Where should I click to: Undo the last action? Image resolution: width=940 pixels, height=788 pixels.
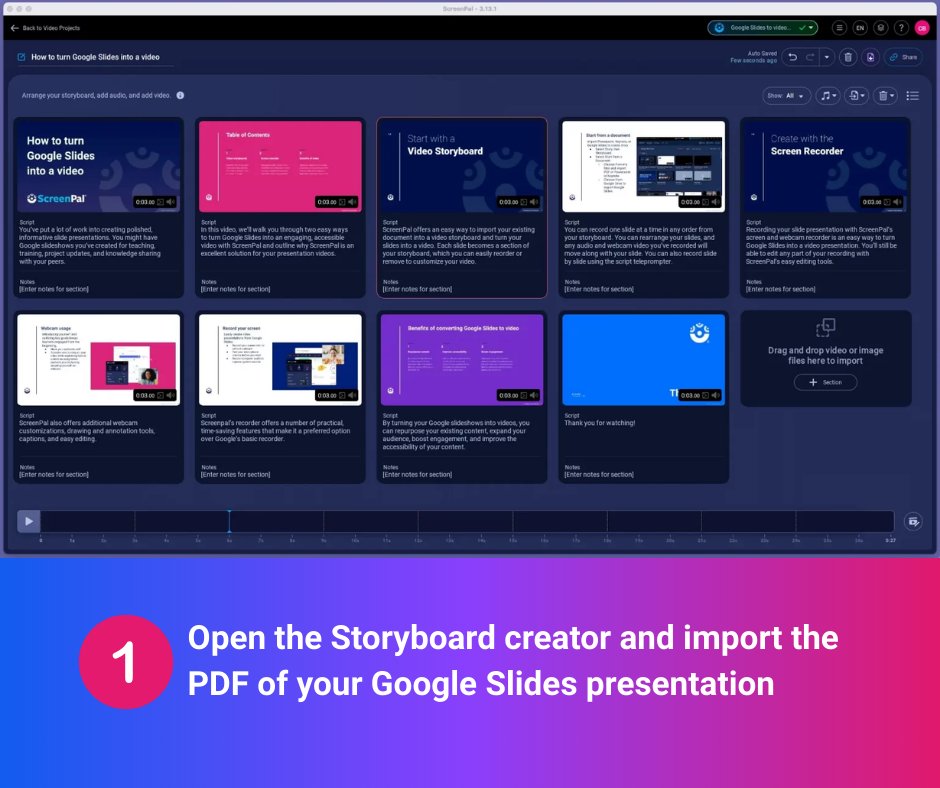[x=793, y=57]
